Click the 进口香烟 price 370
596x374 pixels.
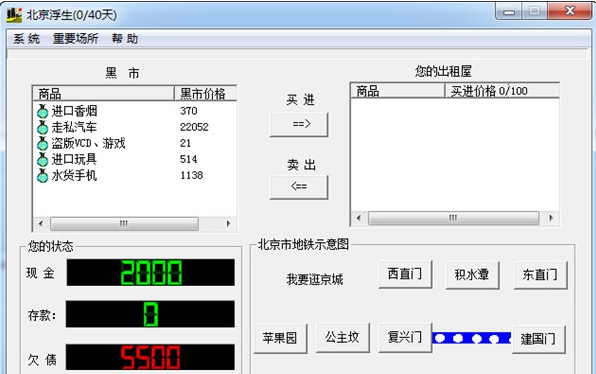[x=189, y=111]
